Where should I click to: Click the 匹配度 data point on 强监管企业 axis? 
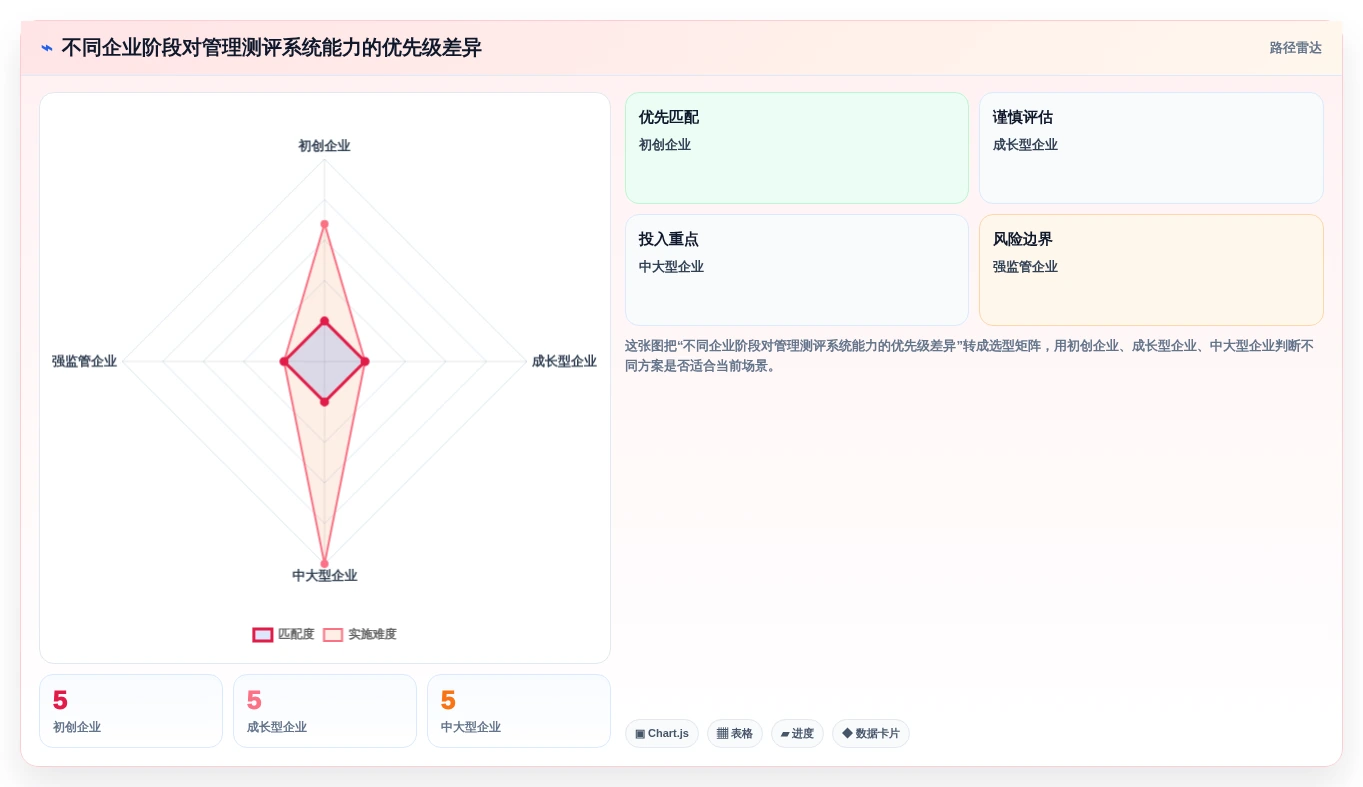(x=284, y=362)
